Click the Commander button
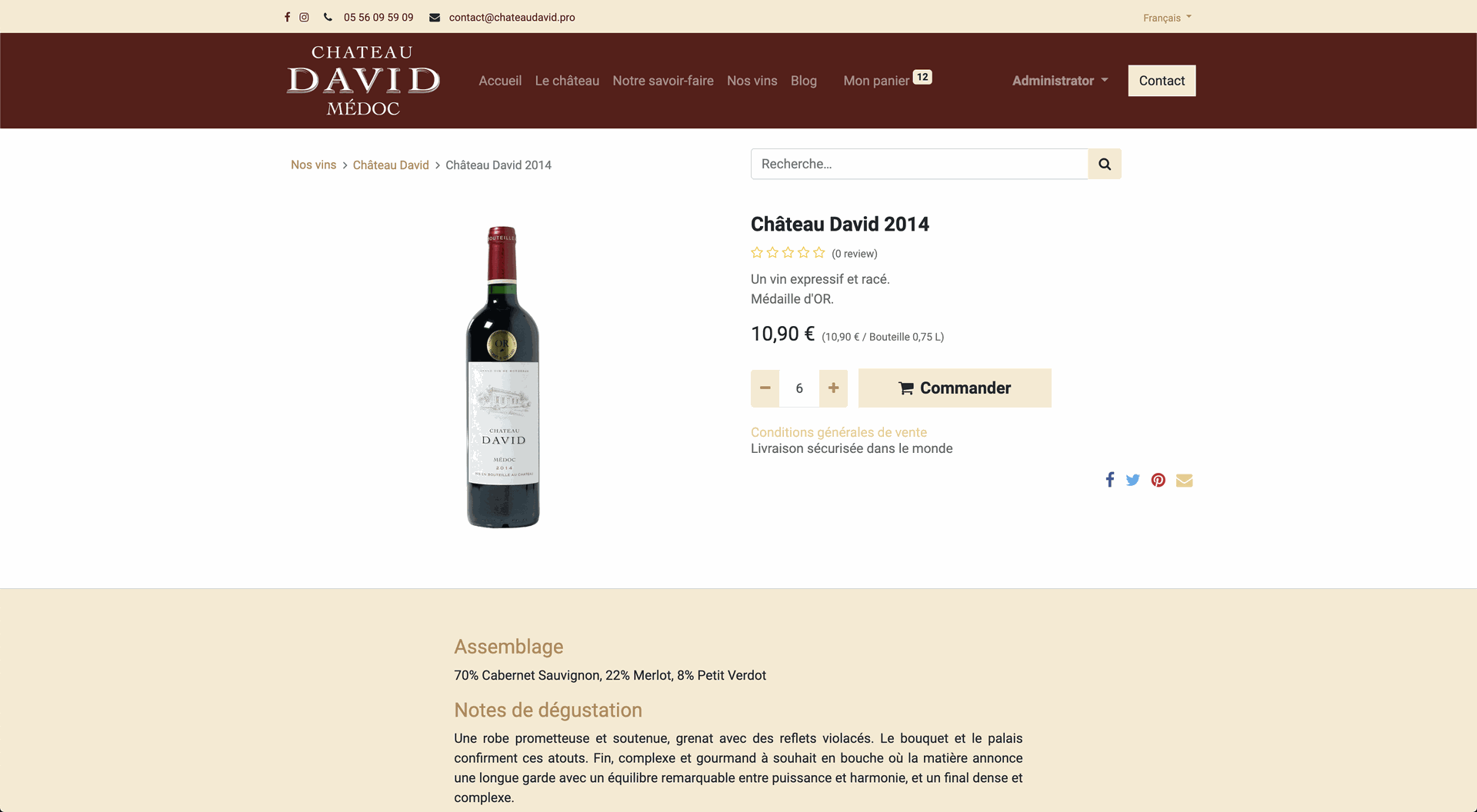 [955, 388]
